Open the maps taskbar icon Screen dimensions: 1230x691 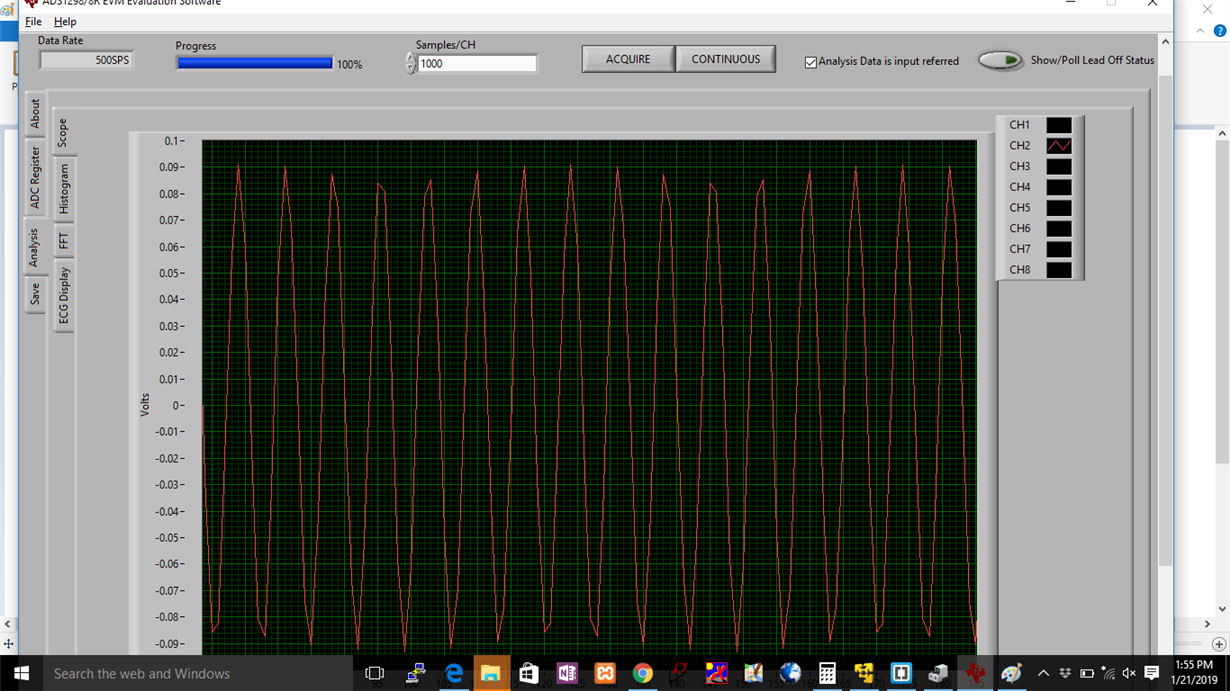coord(753,674)
